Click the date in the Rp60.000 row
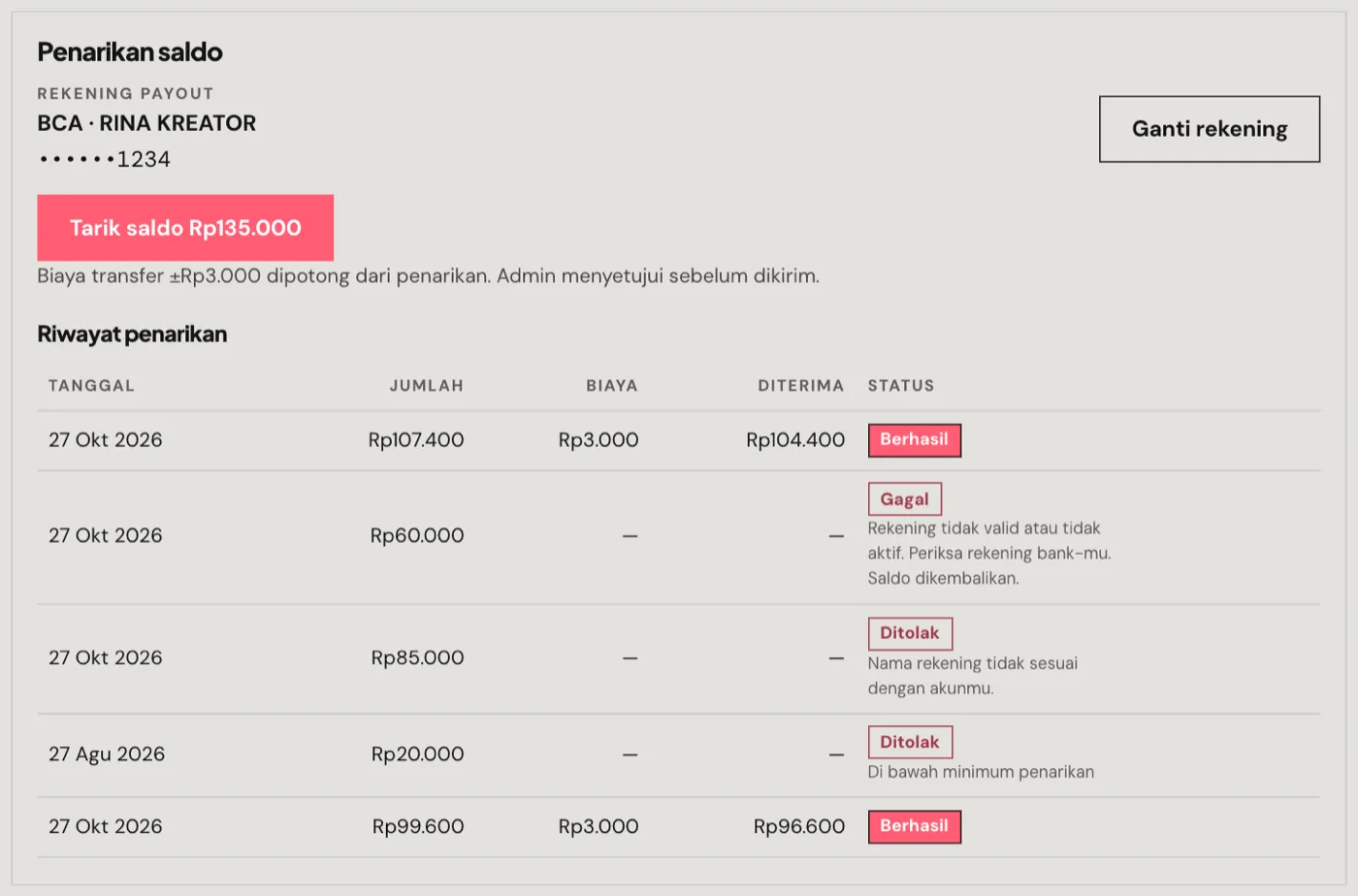Image resolution: width=1358 pixels, height=896 pixels. pos(106,535)
